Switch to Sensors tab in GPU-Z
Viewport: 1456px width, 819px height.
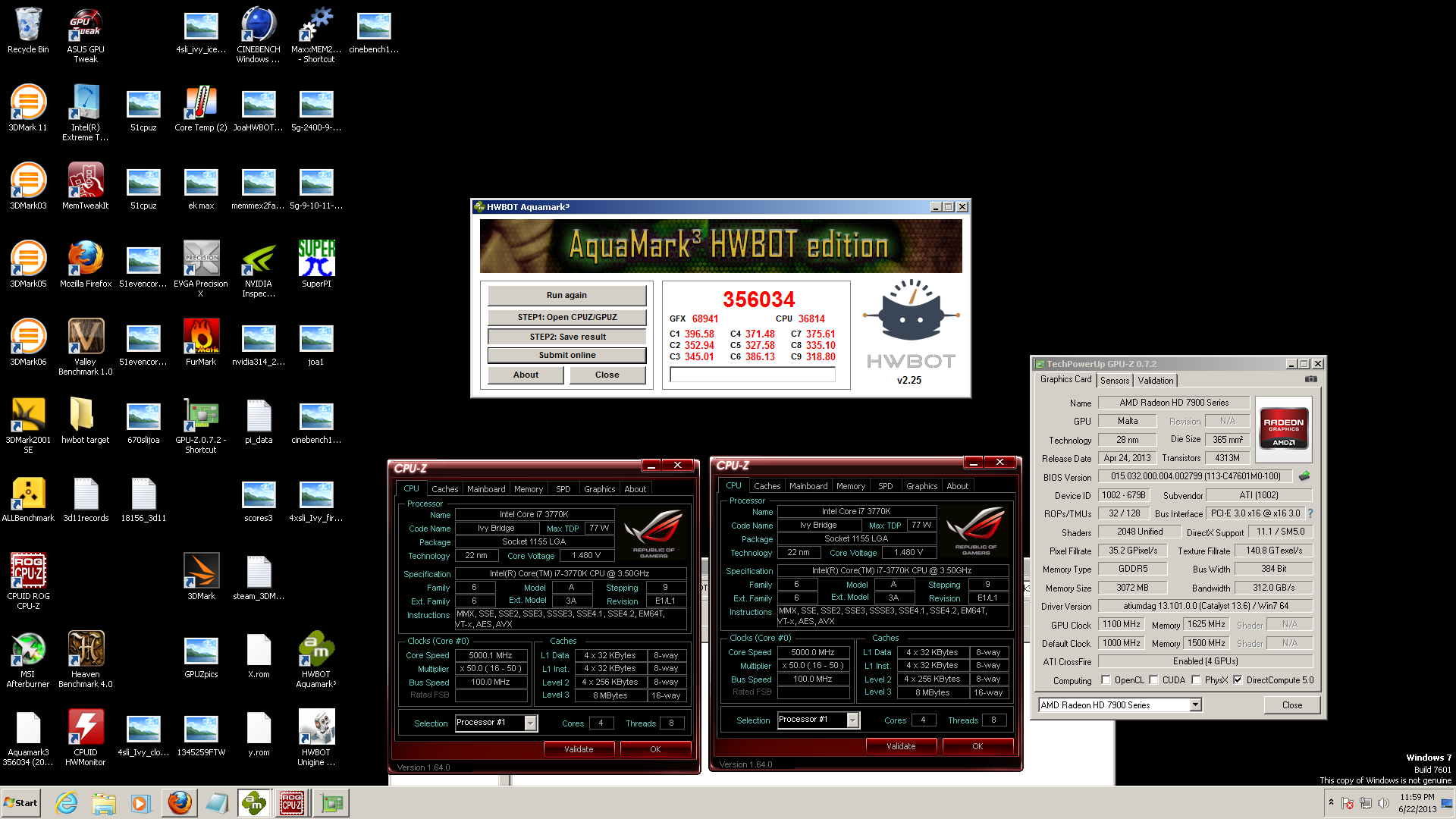pyautogui.click(x=1115, y=380)
